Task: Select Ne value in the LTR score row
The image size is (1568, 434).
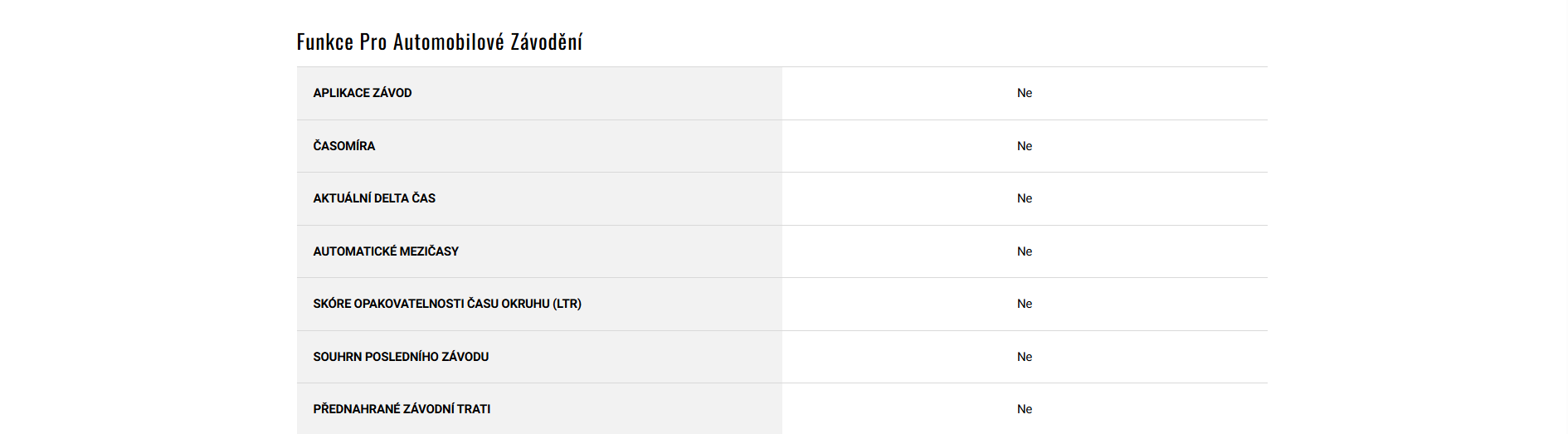Action: [1025, 304]
